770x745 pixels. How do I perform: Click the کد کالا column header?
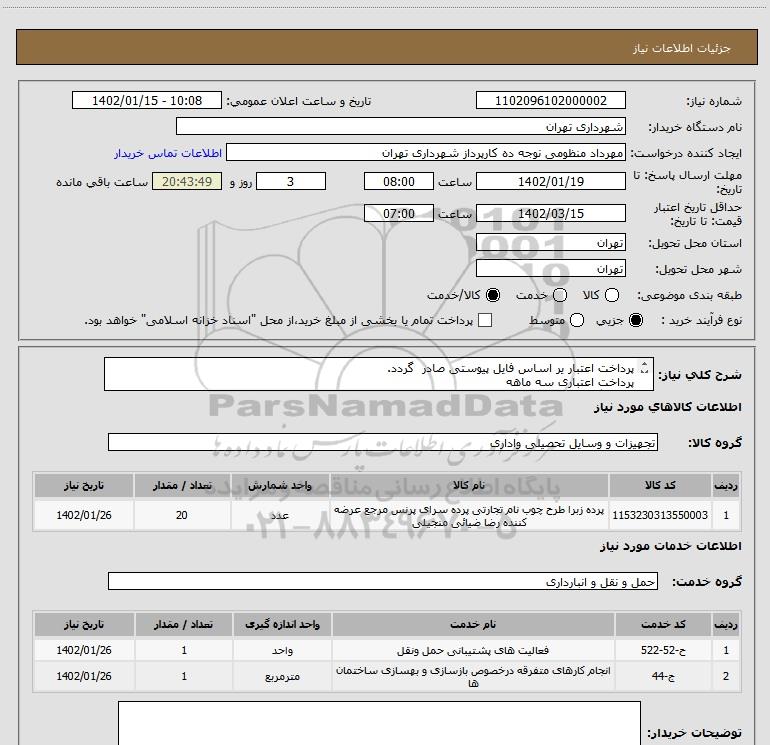coord(660,485)
